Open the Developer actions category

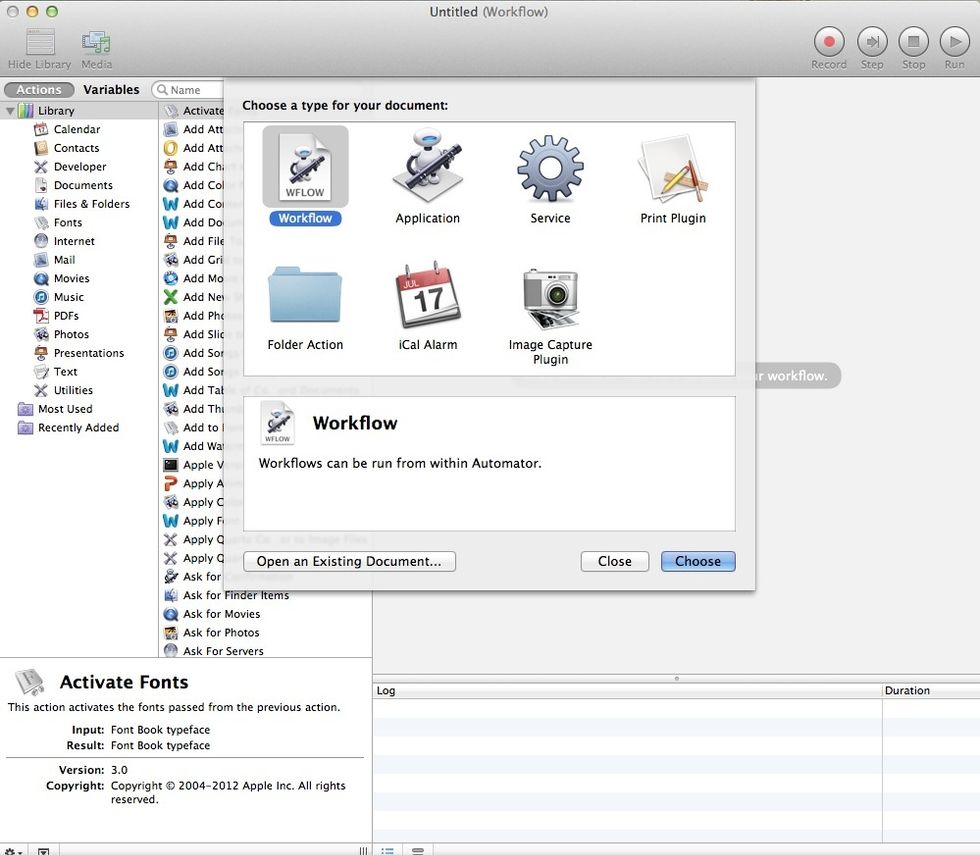point(79,167)
